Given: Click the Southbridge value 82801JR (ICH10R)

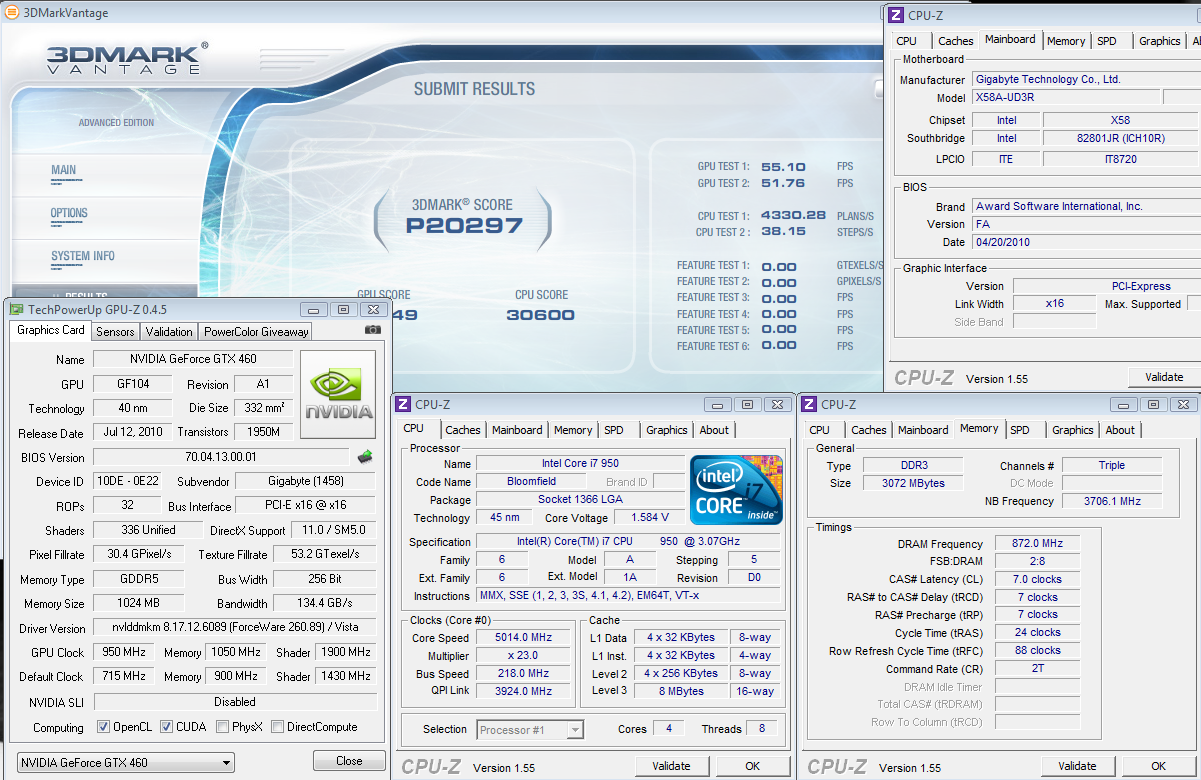Looking at the screenshot, I should pos(1120,139).
